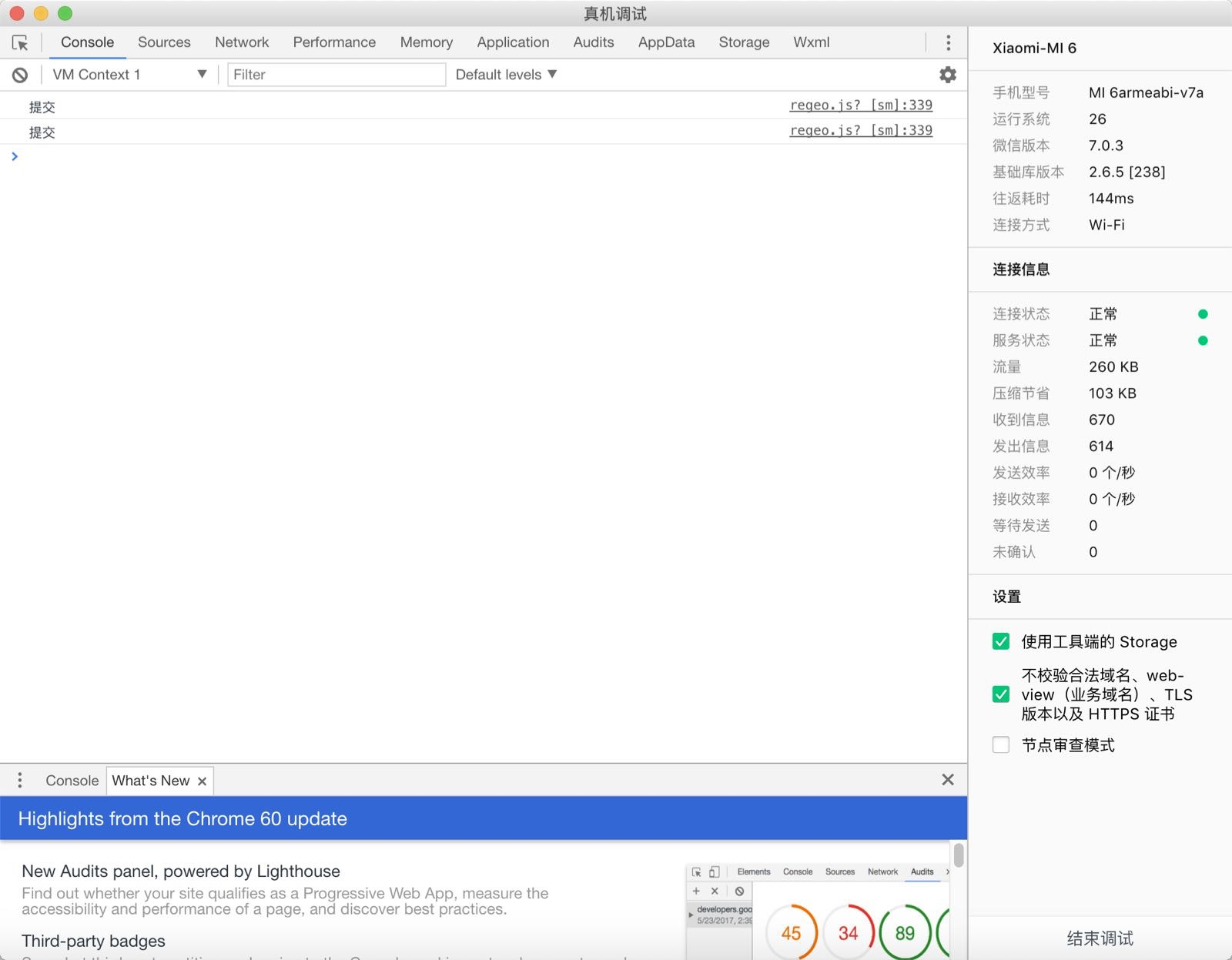This screenshot has width=1232, height=960.
Task: Open first regeo.js? [sm]:339 source link
Action: point(861,105)
